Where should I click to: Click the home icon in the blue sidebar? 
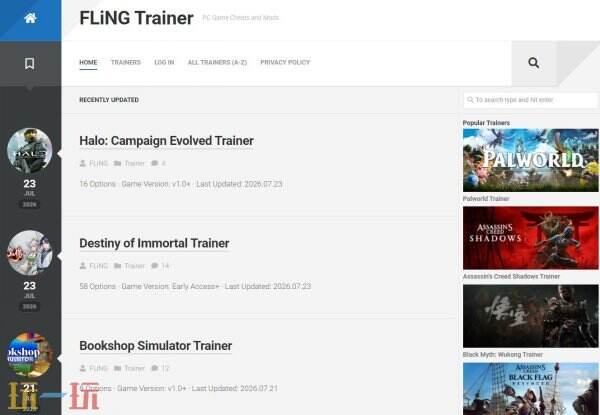(30, 18)
